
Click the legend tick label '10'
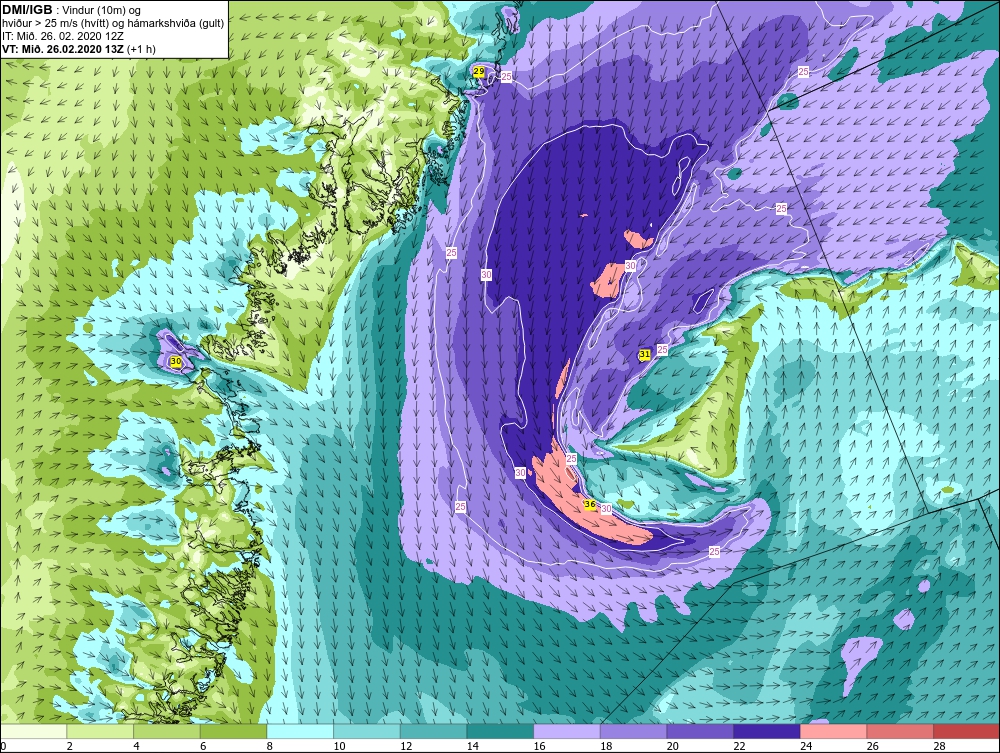click(x=339, y=746)
